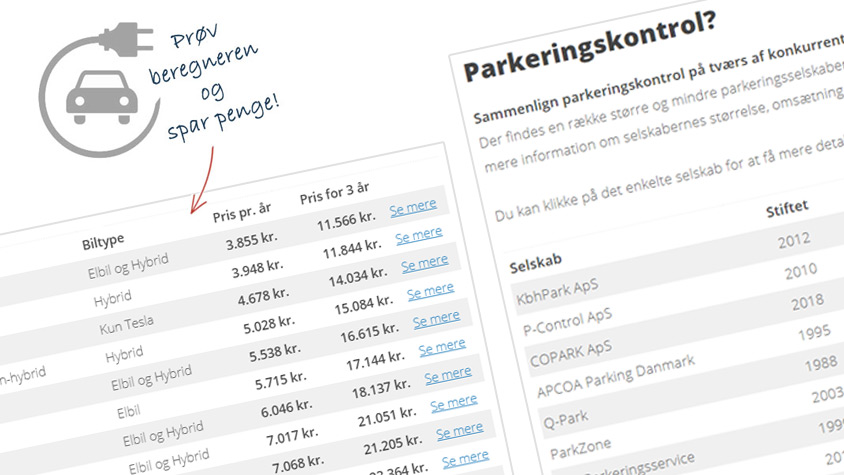Click the red handwritten arrow
The height and width of the screenshot is (475, 844).
203,178
